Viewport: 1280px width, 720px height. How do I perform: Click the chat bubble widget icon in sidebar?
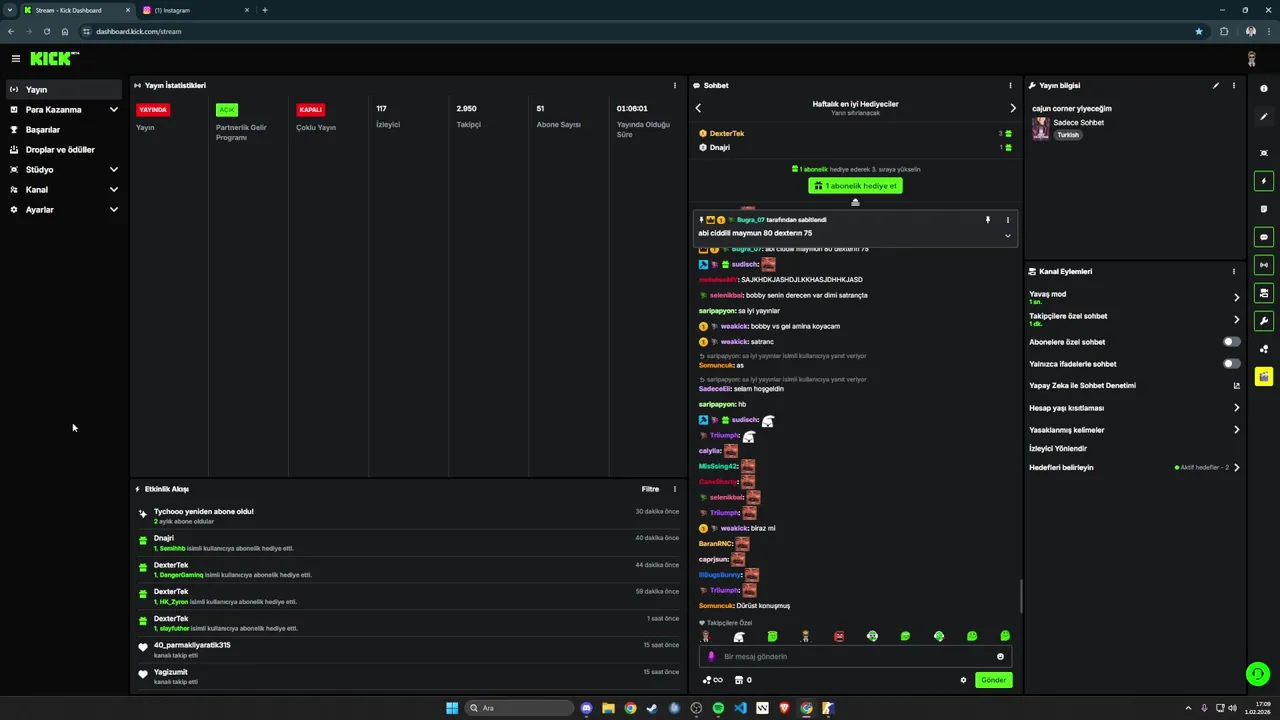[x=1264, y=237]
